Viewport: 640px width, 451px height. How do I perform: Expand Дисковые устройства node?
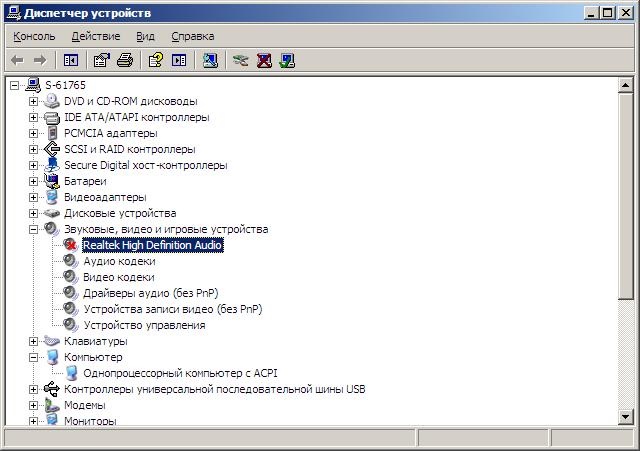(33, 213)
